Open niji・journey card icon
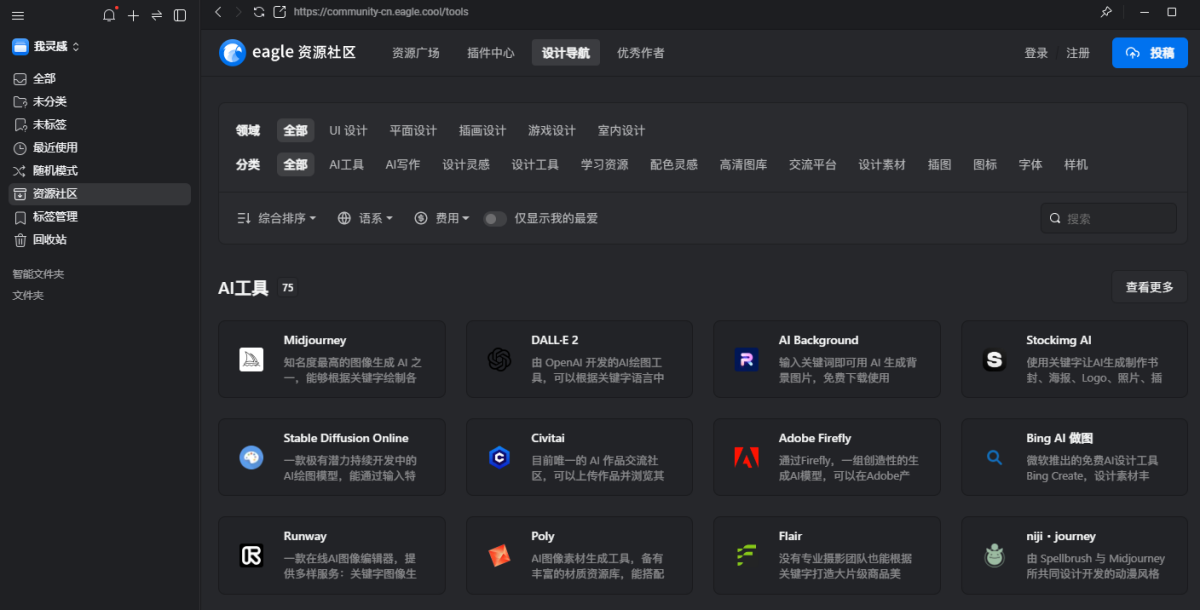 pyautogui.click(x=994, y=555)
